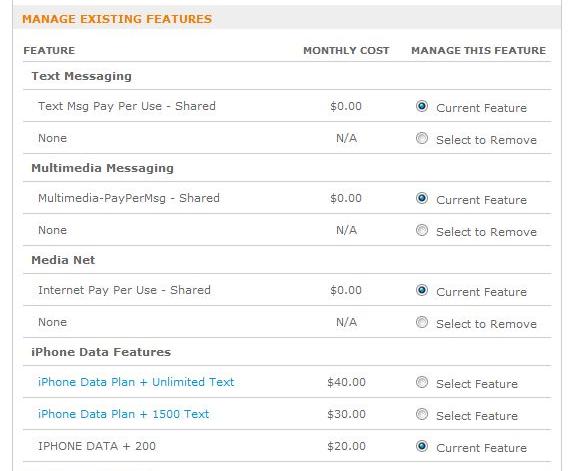Select Feature radio for iPhone Data Plan Unlimited Text
The image size is (571, 471).
coord(422,382)
